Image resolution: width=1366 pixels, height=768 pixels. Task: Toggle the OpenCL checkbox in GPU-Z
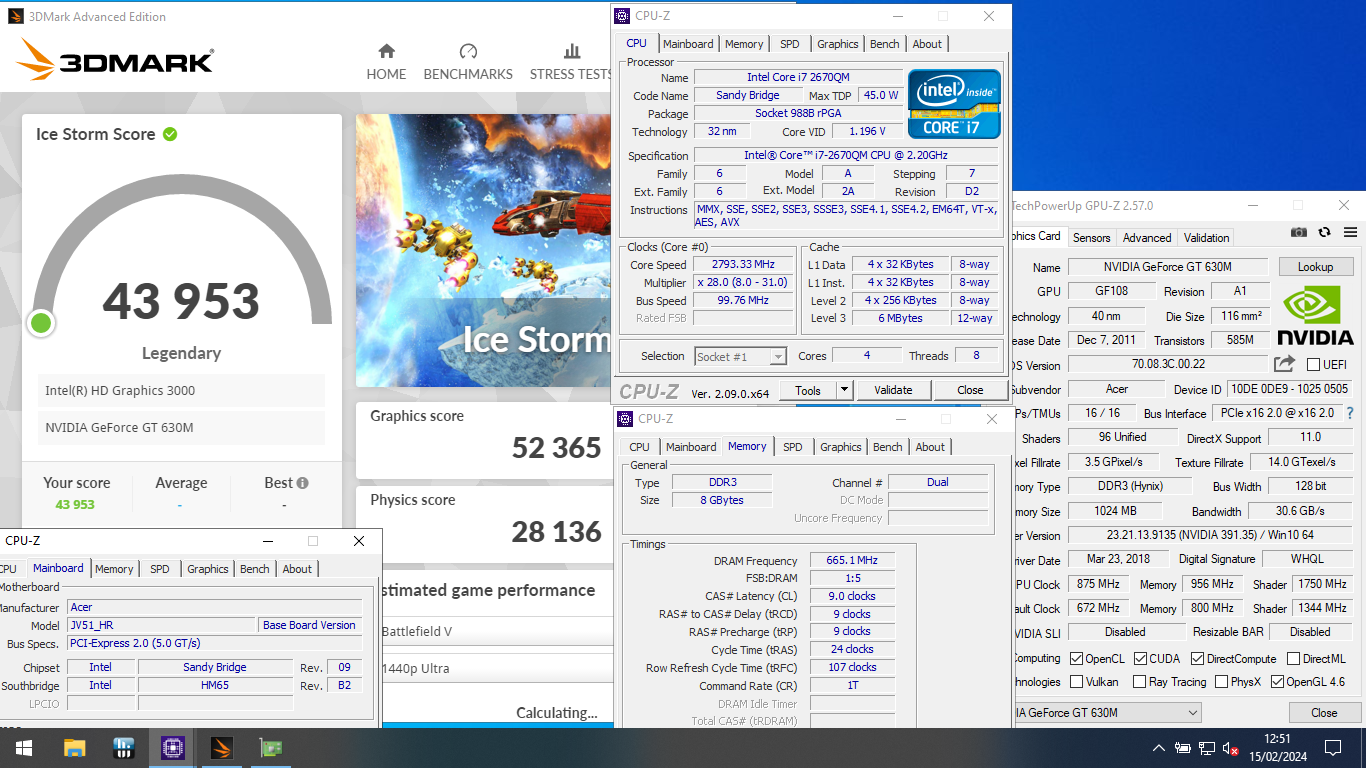[1076, 659]
